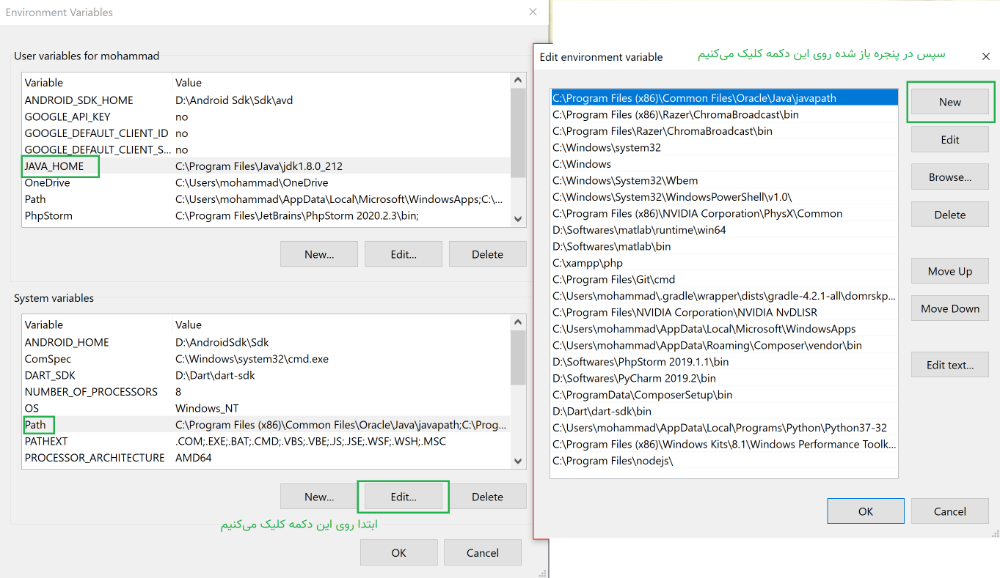Select the PROCESSOR_ARCHITECTURE system variable
1000x578 pixels.
(x=266, y=458)
